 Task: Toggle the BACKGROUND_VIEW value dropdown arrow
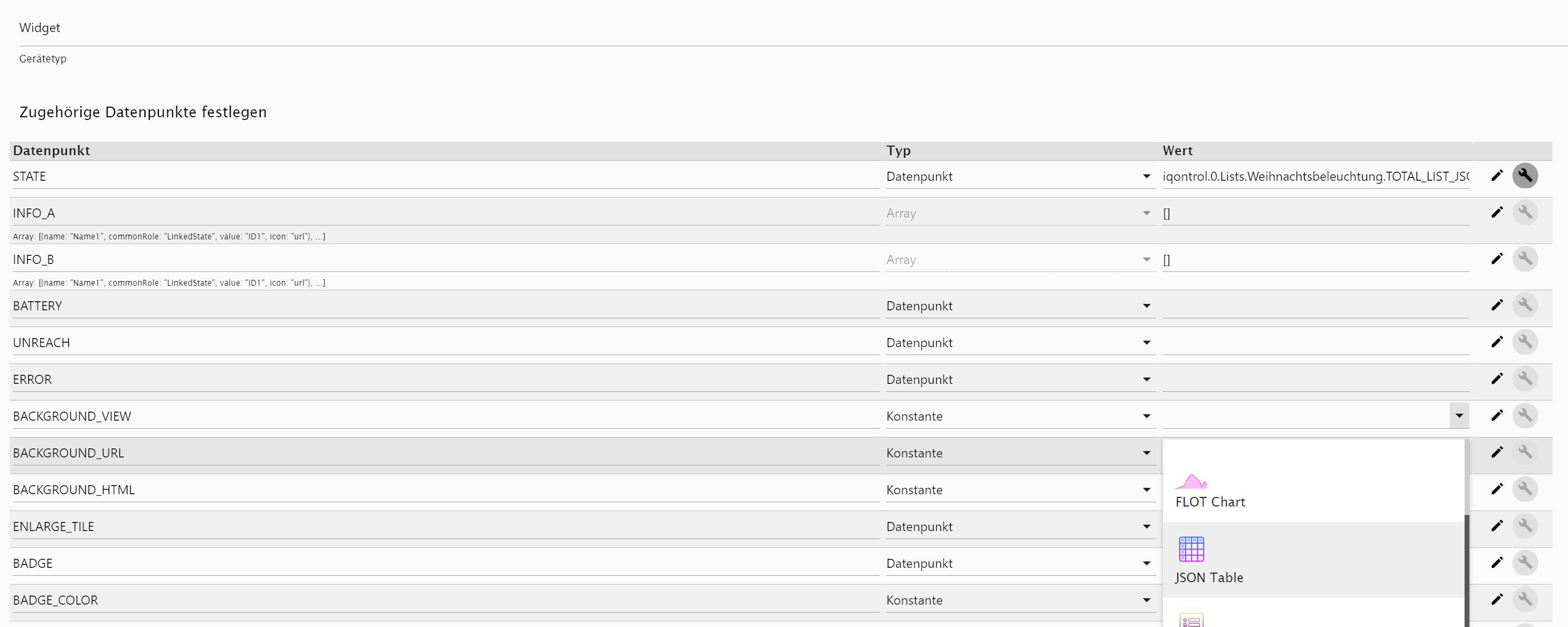tap(1459, 416)
